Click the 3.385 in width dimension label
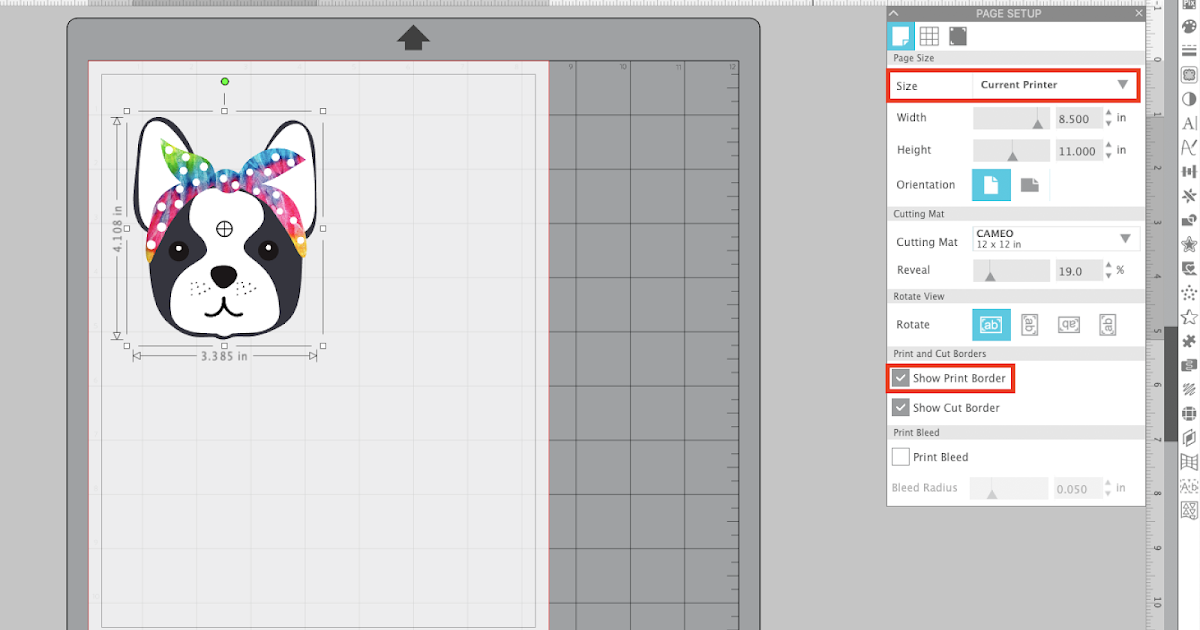This screenshot has height=630, width=1200. point(224,355)
